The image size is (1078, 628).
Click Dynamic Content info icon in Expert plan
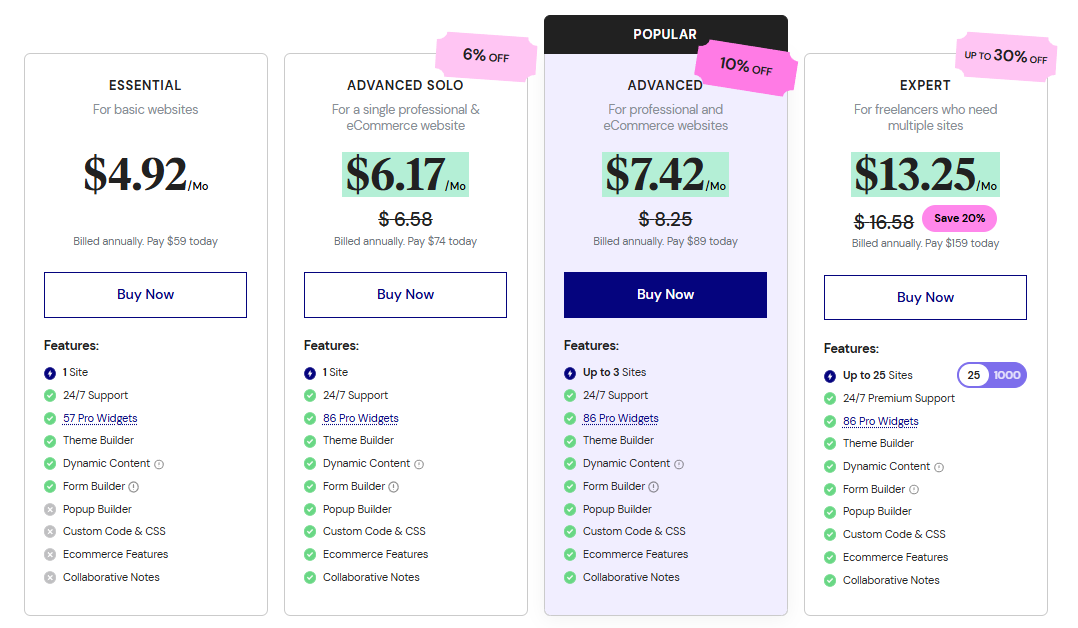[x=939, y=467]
